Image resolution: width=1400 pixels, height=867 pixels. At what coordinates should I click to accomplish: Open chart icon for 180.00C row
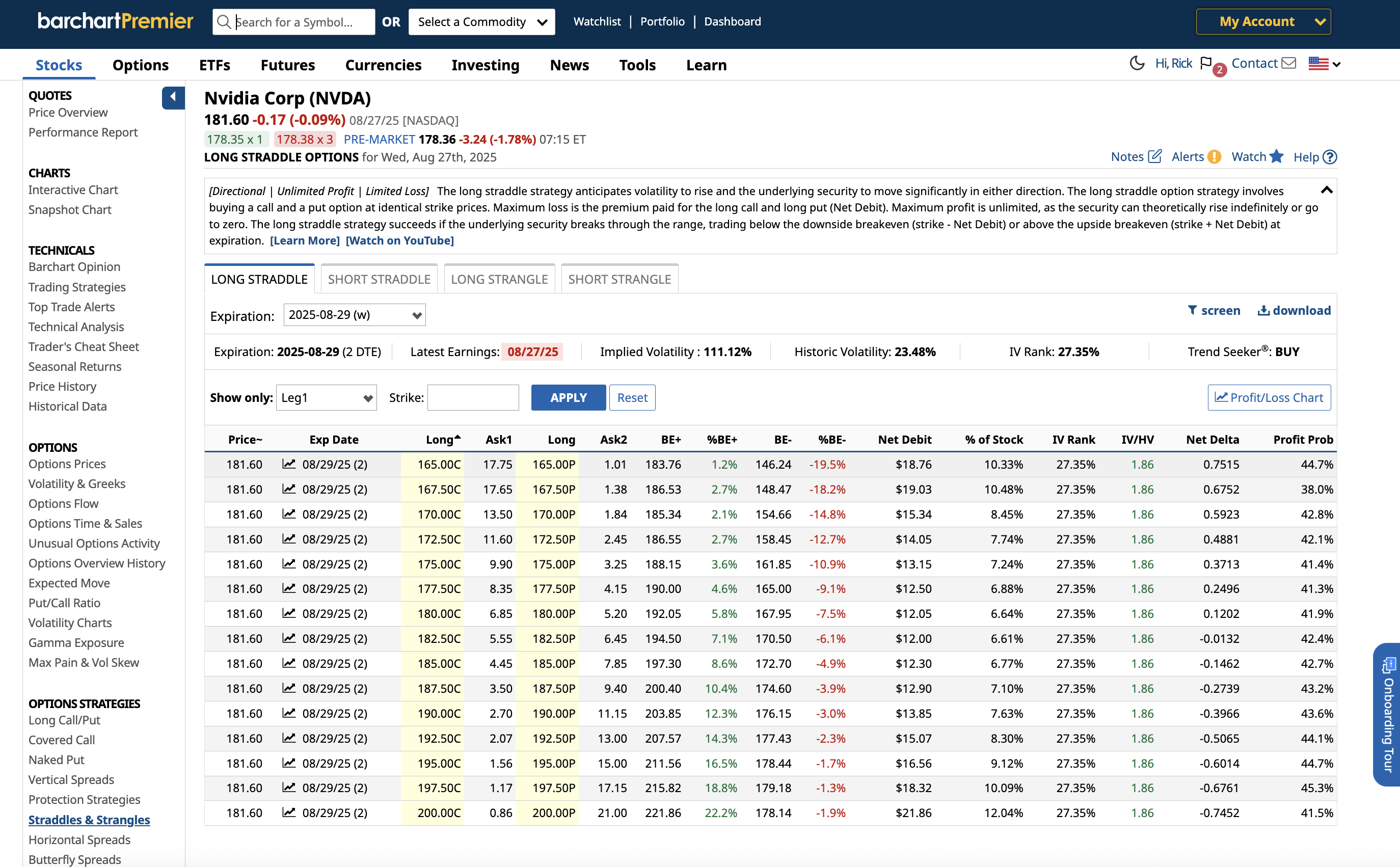(x=289, y=613)
